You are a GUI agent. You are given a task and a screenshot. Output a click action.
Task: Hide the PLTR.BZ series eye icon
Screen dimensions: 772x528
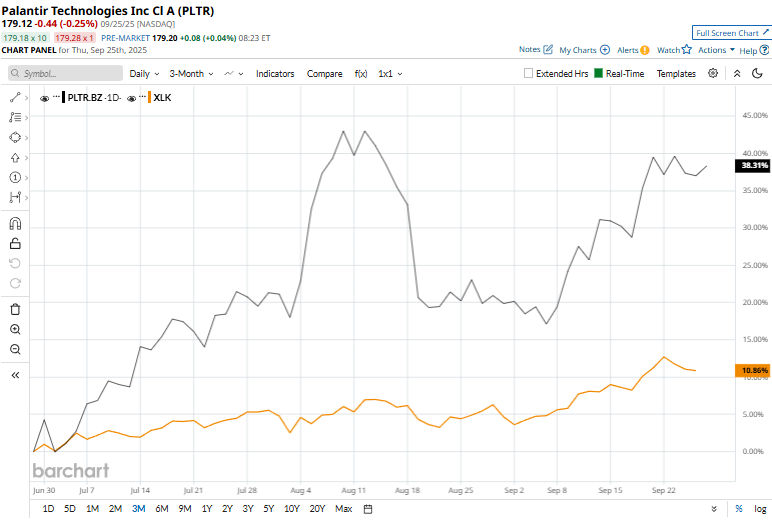click(x=44, y=98)
